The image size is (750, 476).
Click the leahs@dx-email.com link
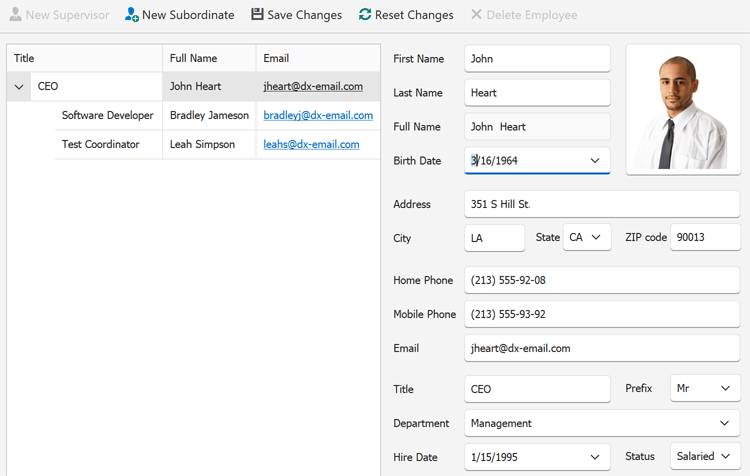311,145
